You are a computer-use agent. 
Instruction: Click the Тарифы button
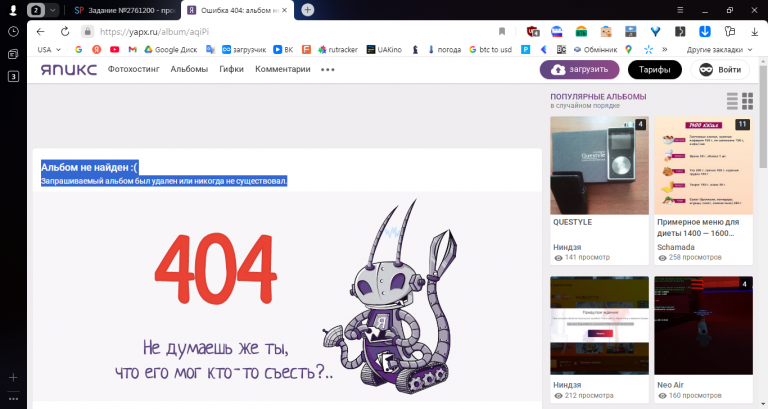coord(654,70)
